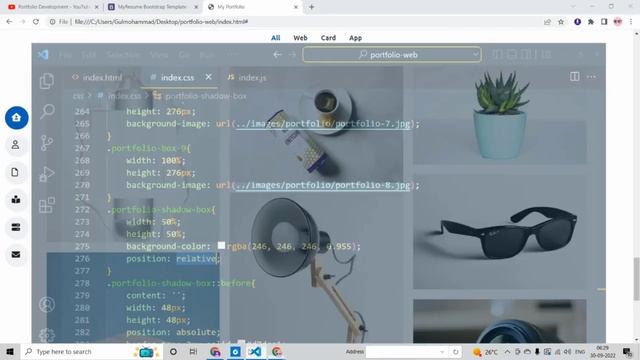Open portfolio-7.jpg link in the code
Image resolution: width=640 pixels, height=360 pixels.
[323, 124]
